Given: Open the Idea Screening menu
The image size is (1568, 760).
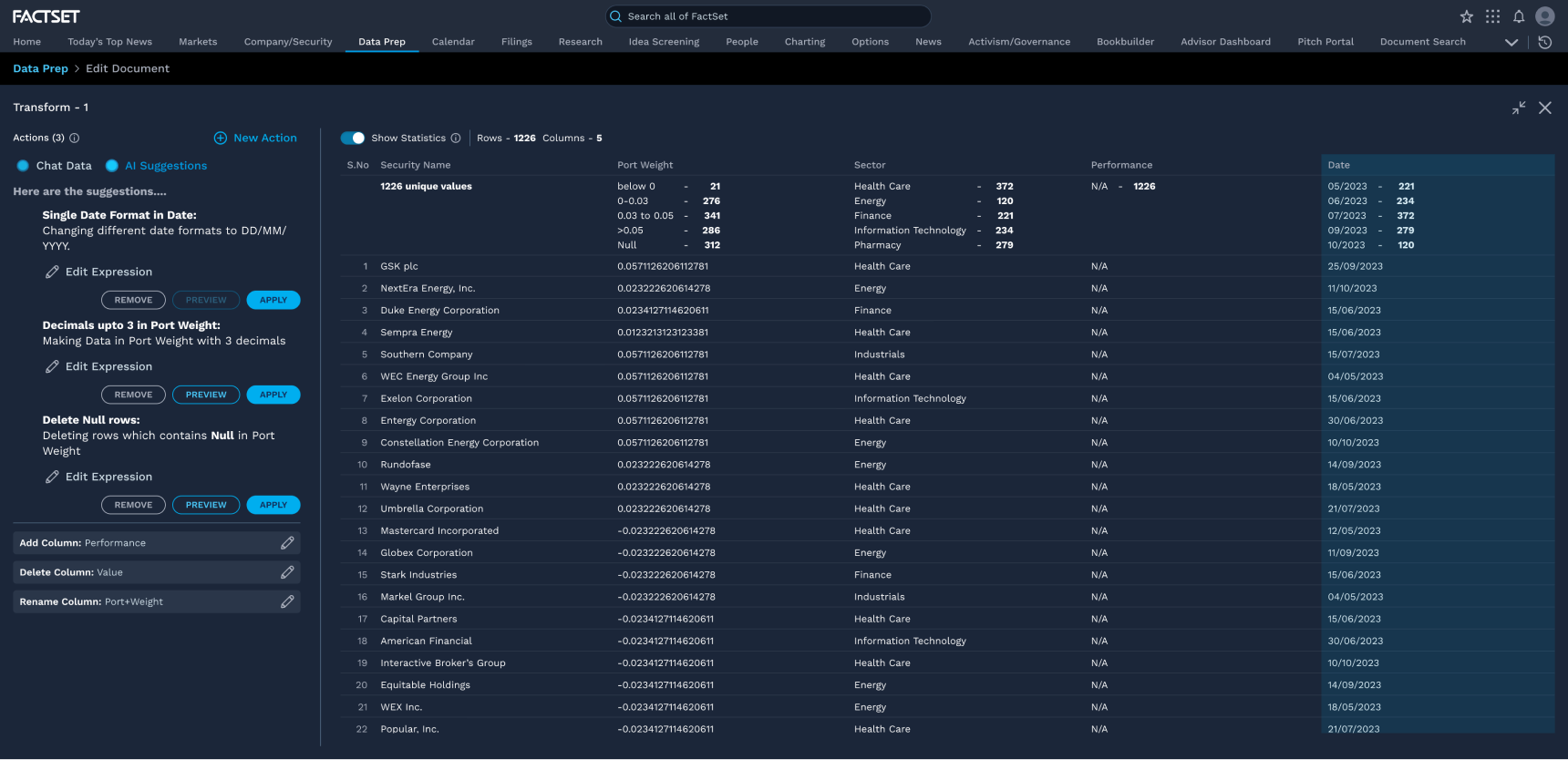Looking at the screenshot, I should pyautogui.click(x=664, y=42).
